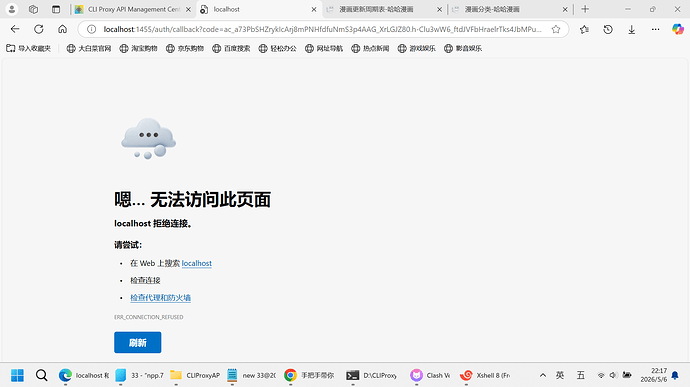Open 百度搜索 bookmark

231,48
